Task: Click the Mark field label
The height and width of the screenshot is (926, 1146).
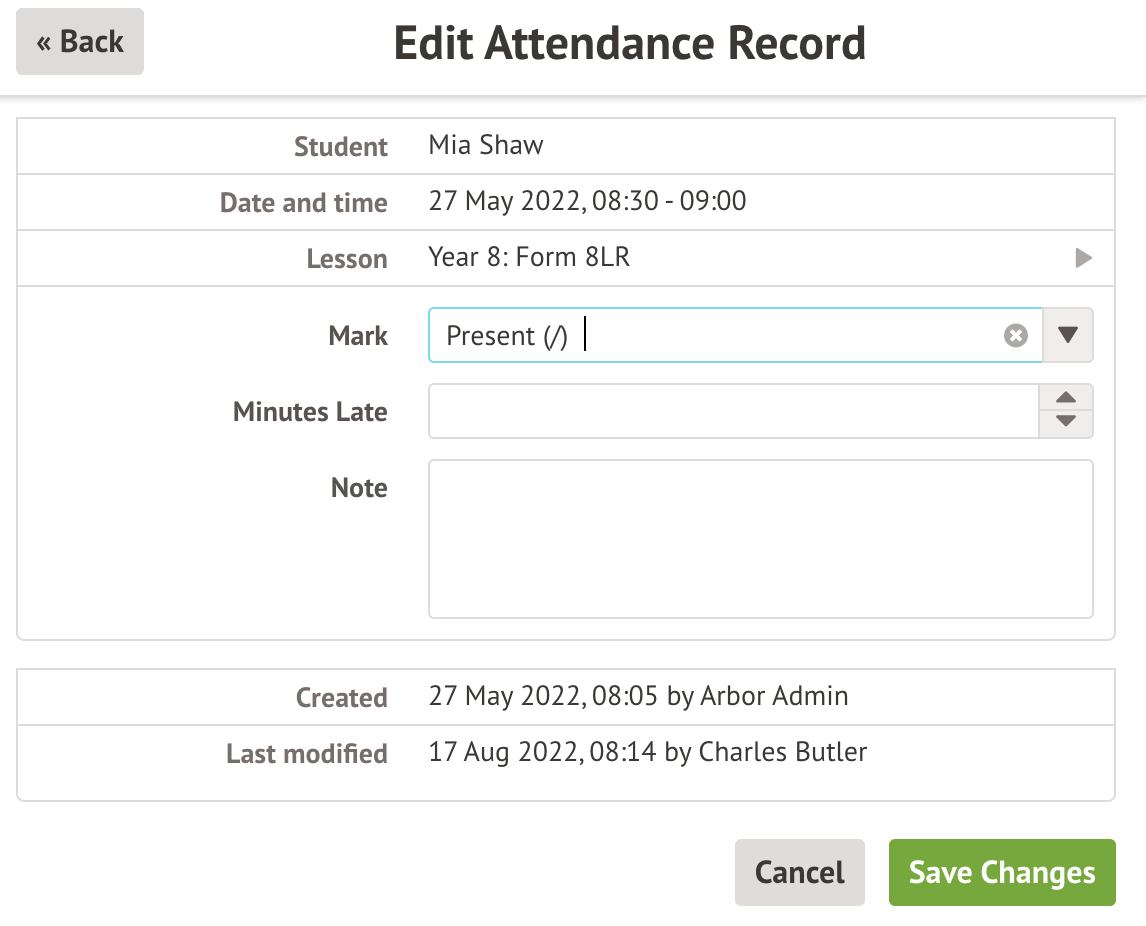Action: (x=358, y=336)
